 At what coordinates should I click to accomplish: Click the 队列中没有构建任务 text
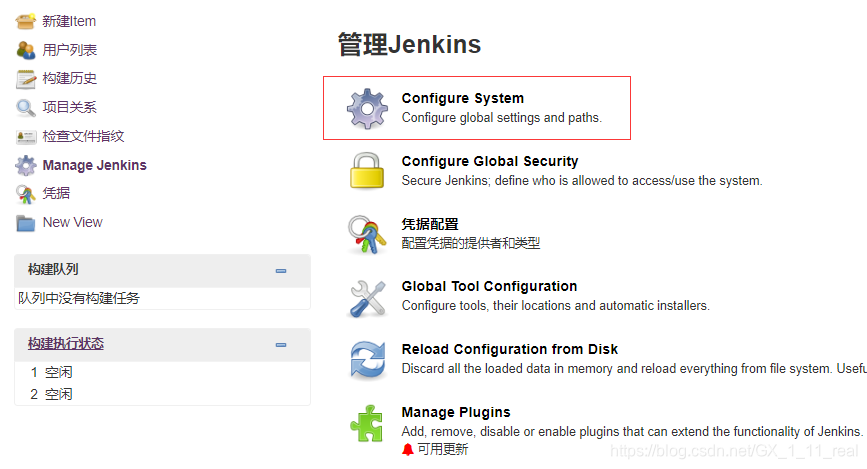click(79, 298)
